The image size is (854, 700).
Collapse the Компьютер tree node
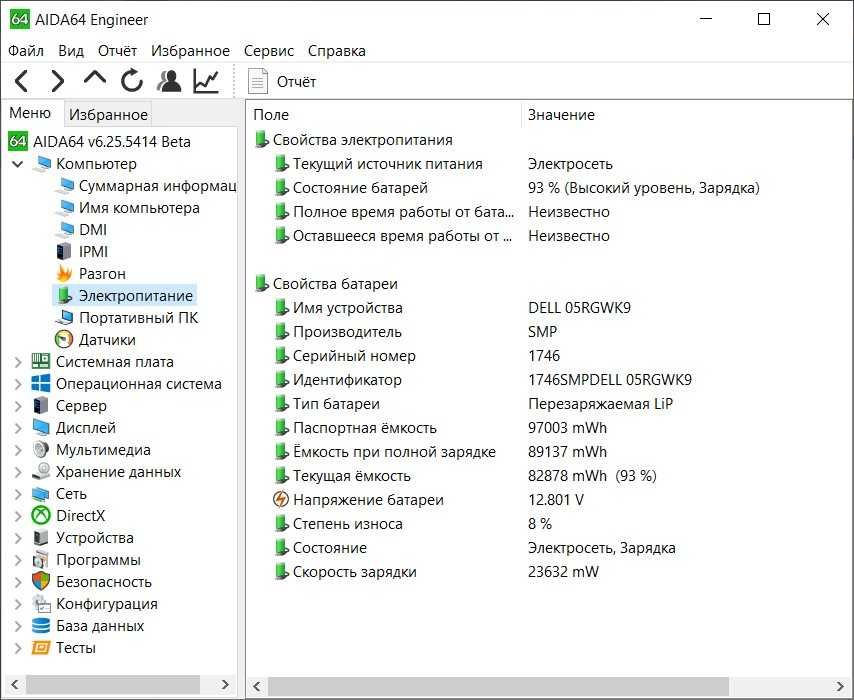(x=17, y=163)
